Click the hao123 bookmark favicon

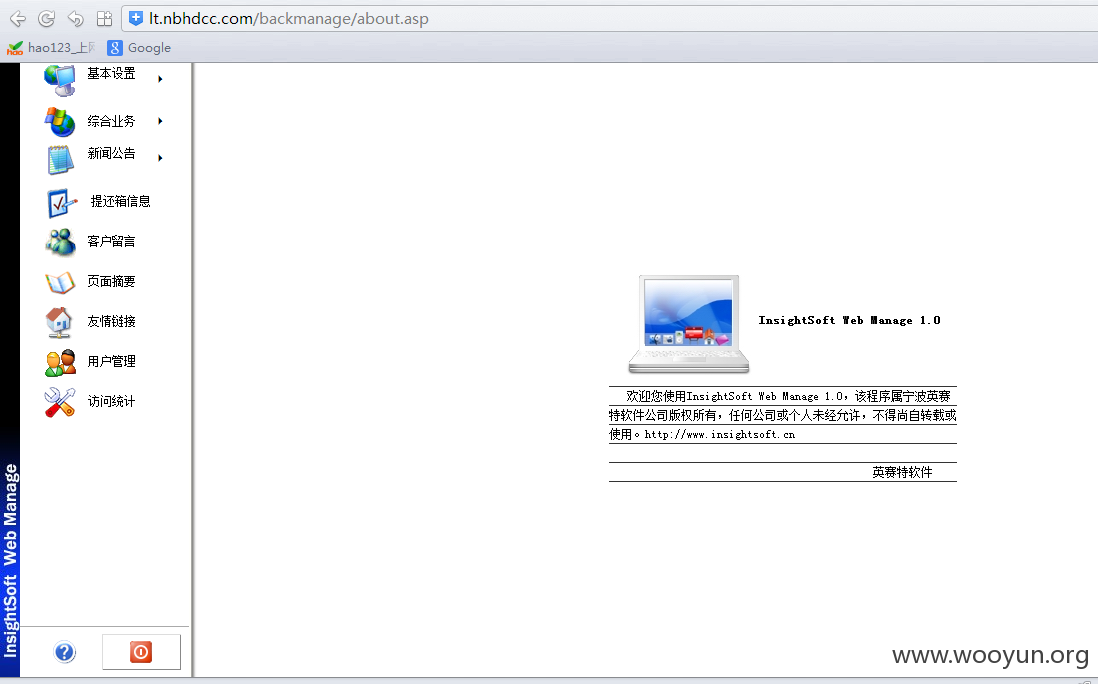tap(15, 48)
